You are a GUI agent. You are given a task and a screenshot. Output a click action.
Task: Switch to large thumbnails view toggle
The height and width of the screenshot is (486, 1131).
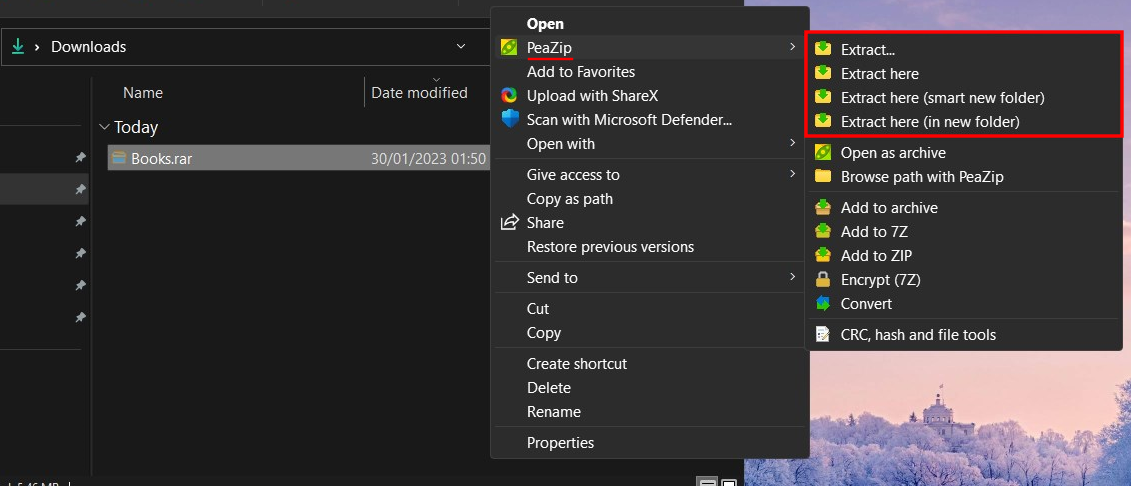tap(730, 483)
